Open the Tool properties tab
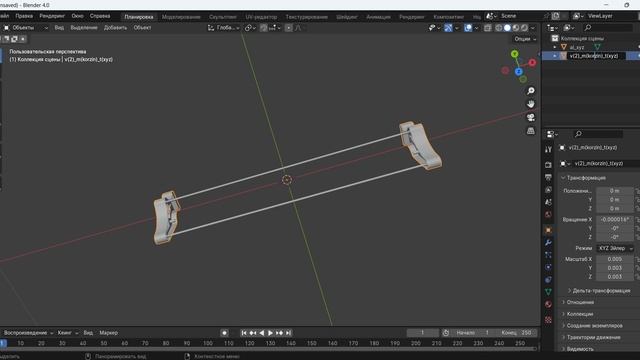 [548, 150]
